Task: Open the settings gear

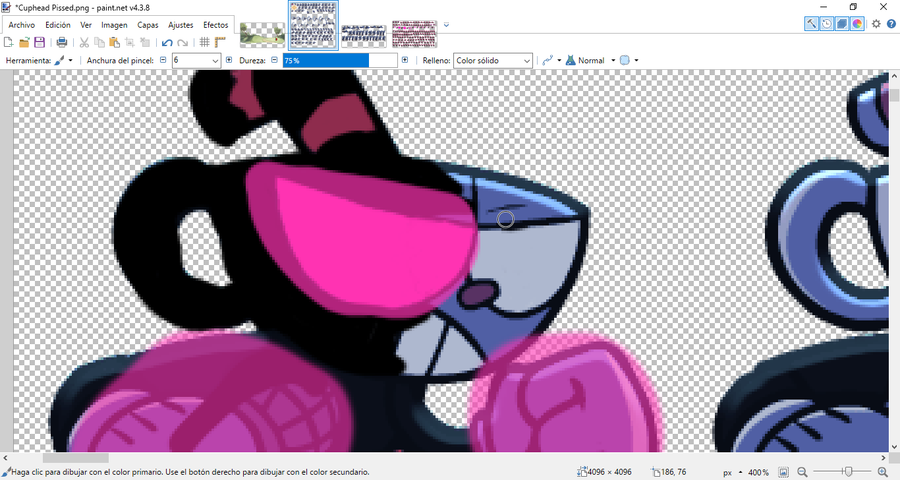Action: click(876, 24)
